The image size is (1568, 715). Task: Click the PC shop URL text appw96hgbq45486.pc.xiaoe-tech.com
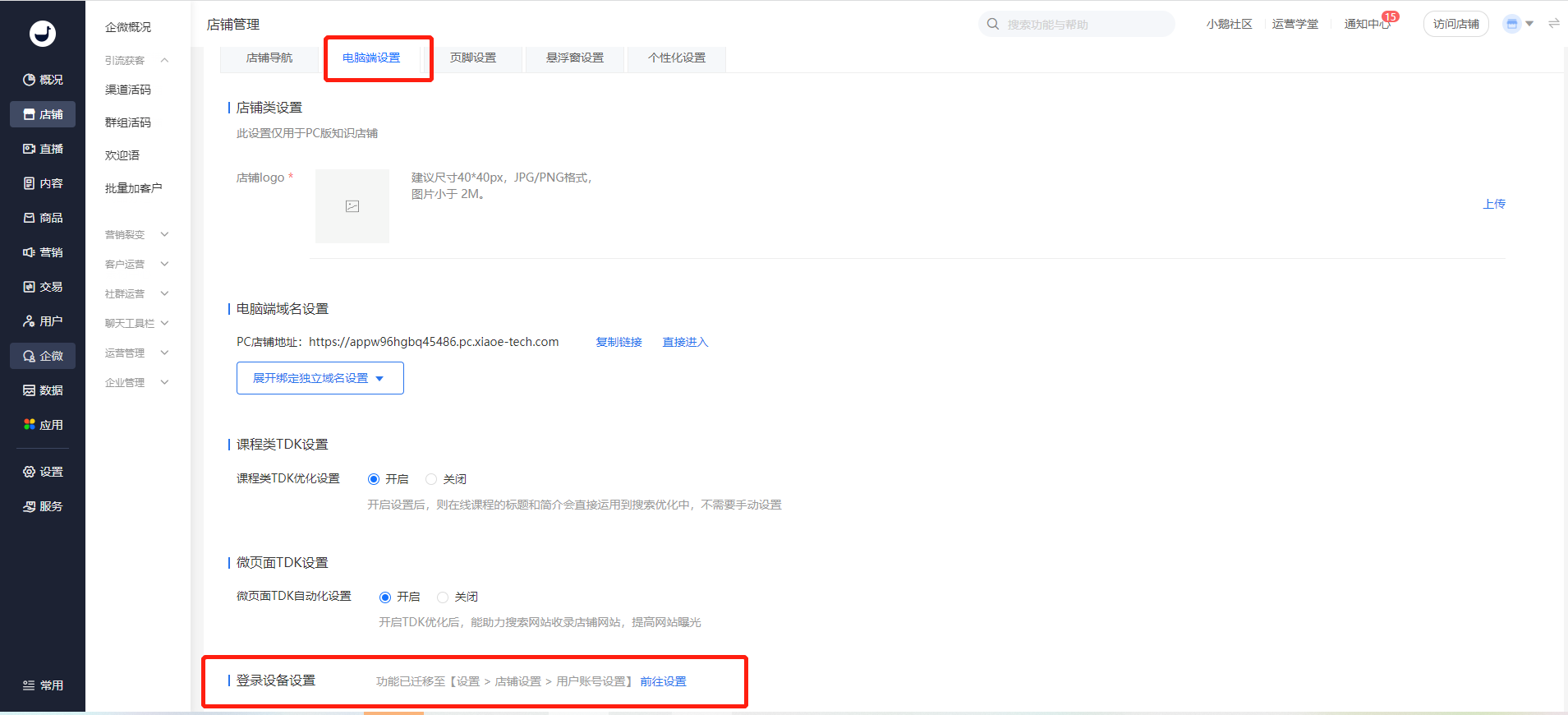434,342
